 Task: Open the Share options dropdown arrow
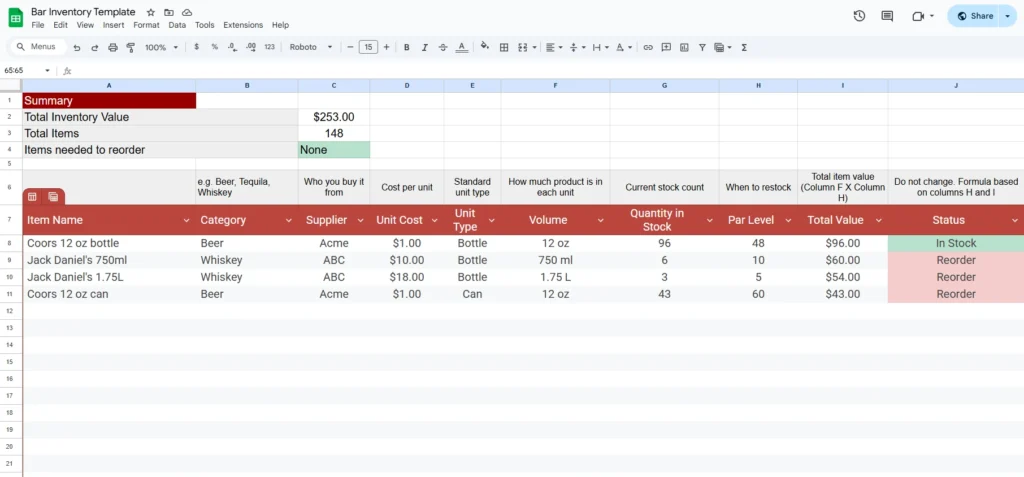1008,16
